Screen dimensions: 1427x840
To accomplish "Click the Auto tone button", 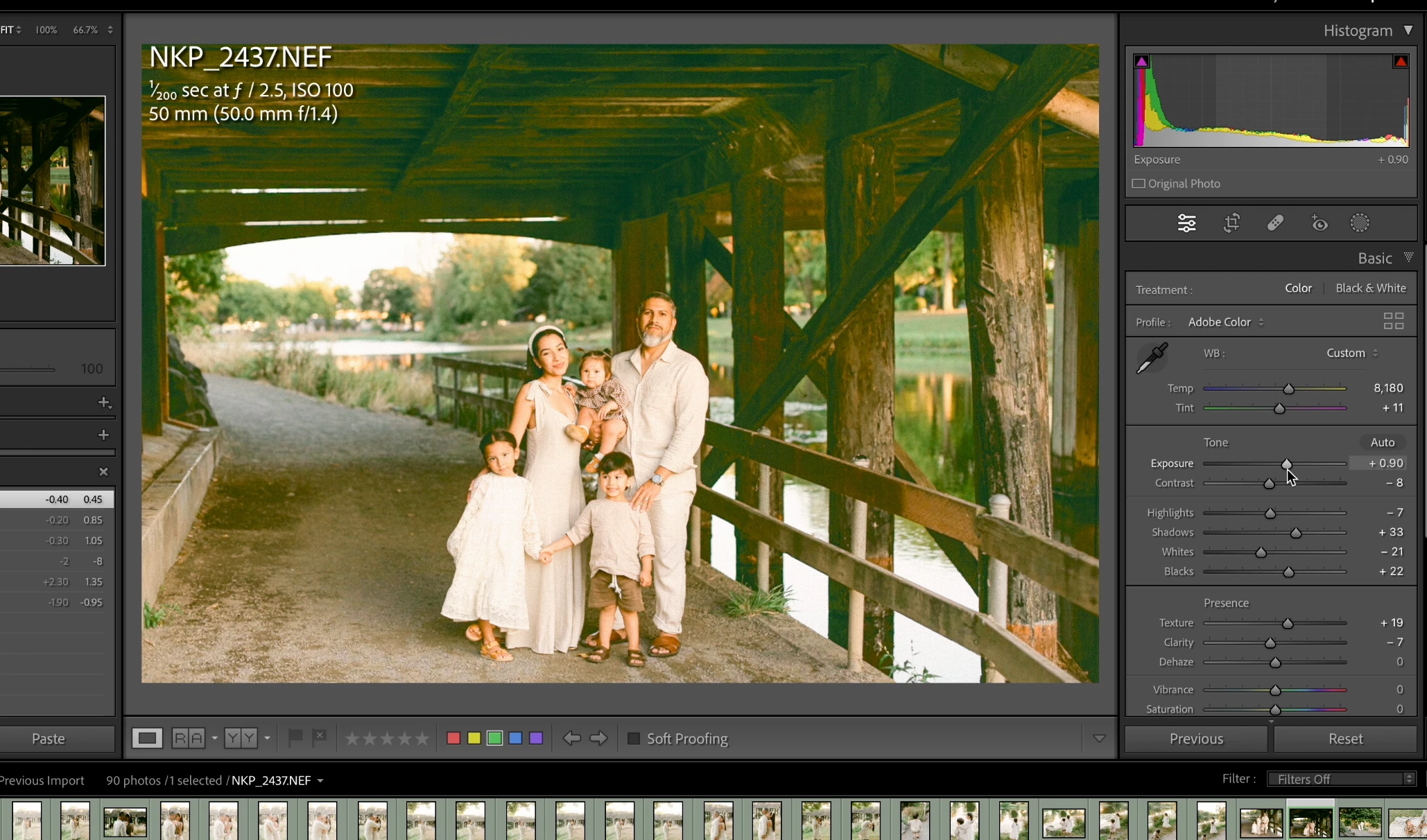I will pos(1382,442).
